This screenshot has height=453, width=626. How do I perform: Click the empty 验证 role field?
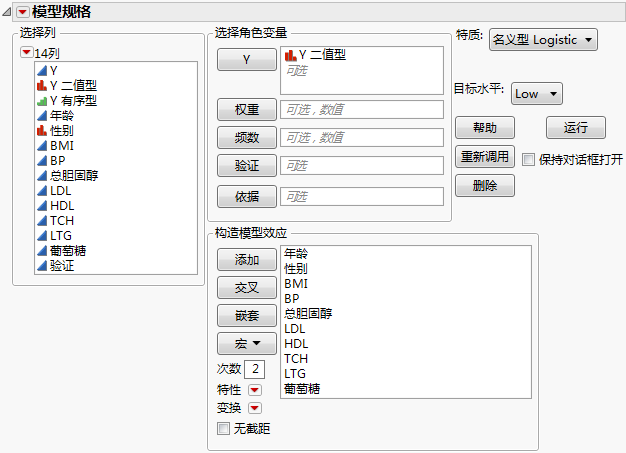[x=362, y=165]
